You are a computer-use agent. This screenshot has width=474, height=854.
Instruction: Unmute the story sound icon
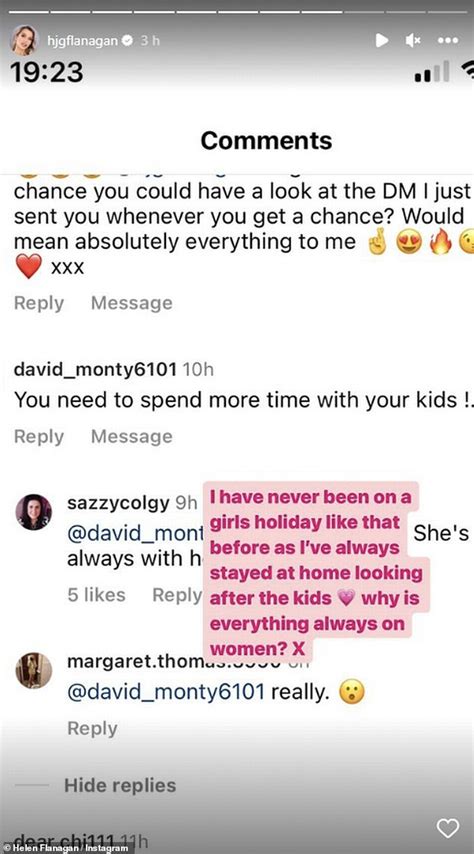tap(414, 40)
